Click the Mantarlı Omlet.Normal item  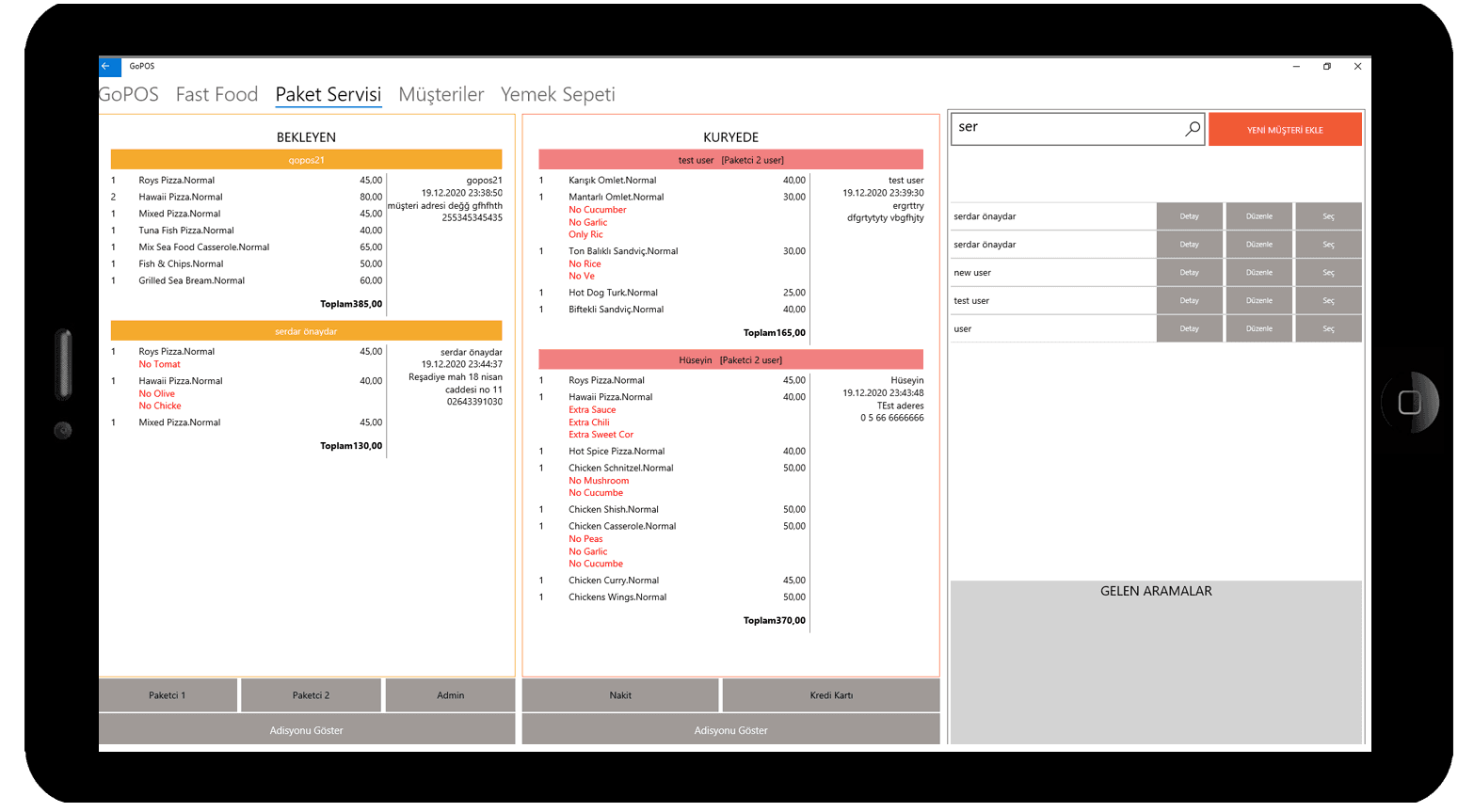(x=617, y=198)
